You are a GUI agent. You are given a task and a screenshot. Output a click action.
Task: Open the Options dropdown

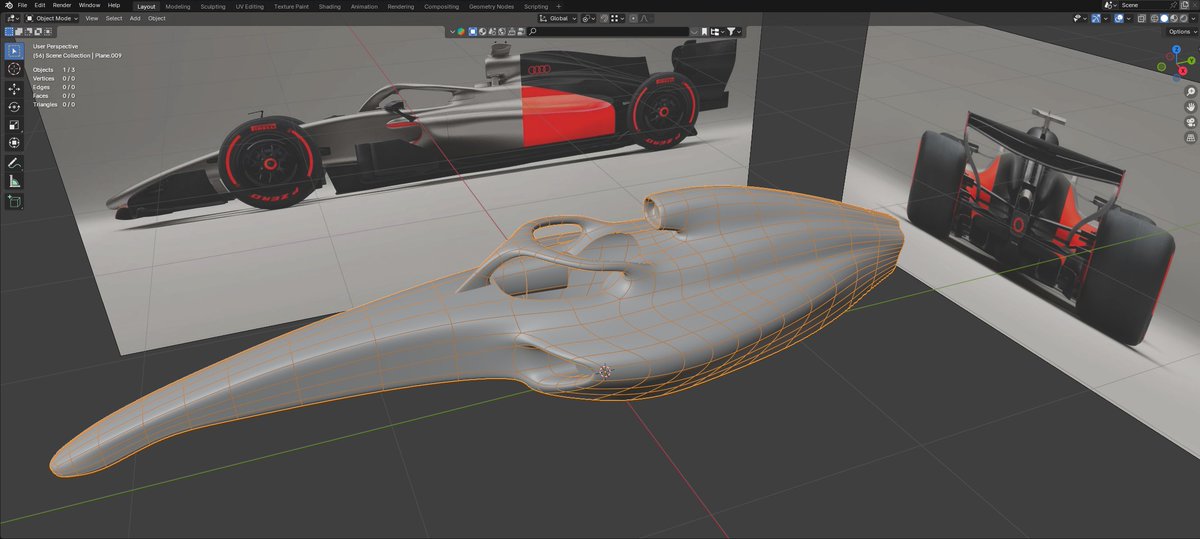[1183, 32]
